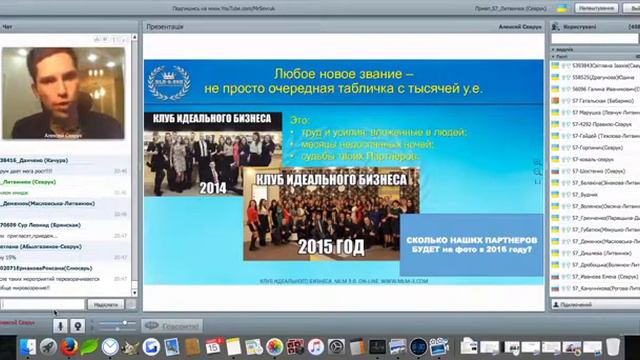
Task: Select user 57_Будник in list
Action: coord(595,195)
